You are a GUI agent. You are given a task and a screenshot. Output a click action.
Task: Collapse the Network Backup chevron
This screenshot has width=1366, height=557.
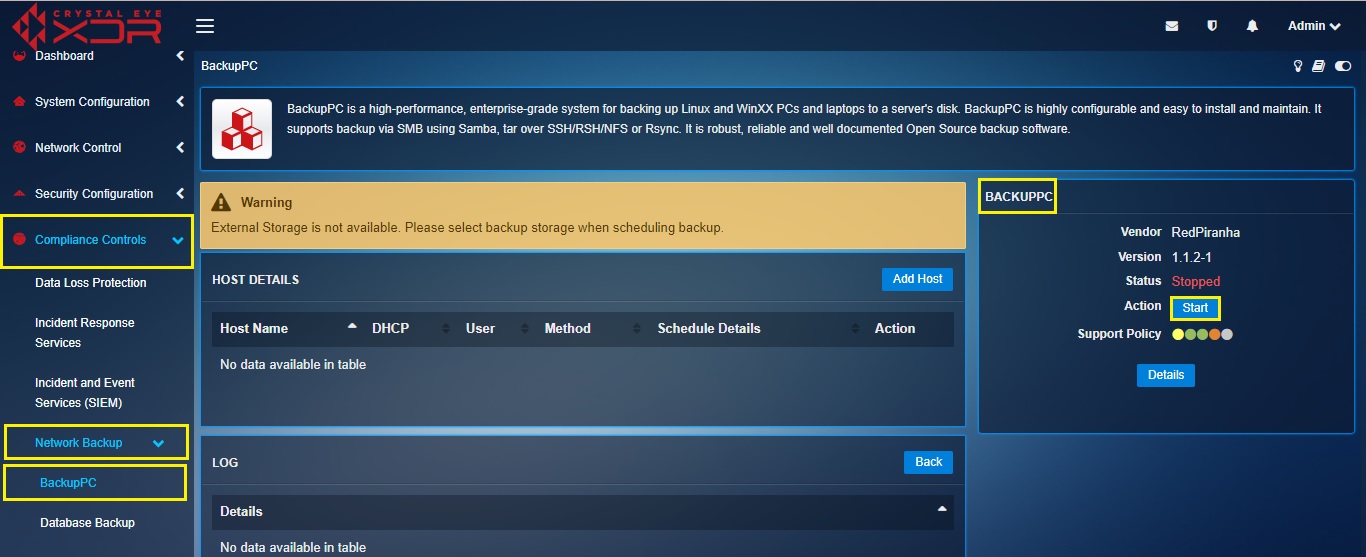tap(158, 444)
